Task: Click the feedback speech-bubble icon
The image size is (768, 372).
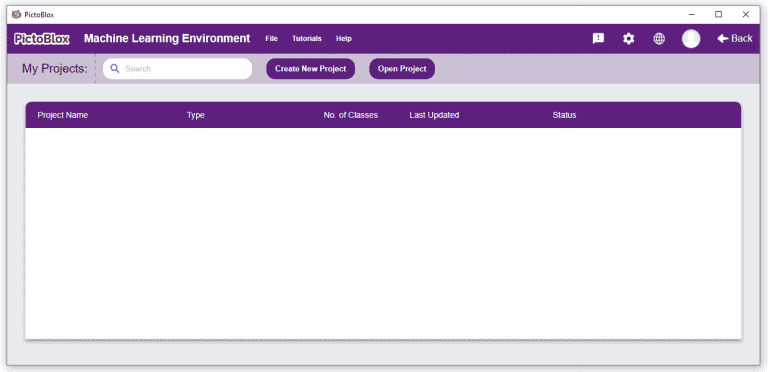Action: click(598, 39)
